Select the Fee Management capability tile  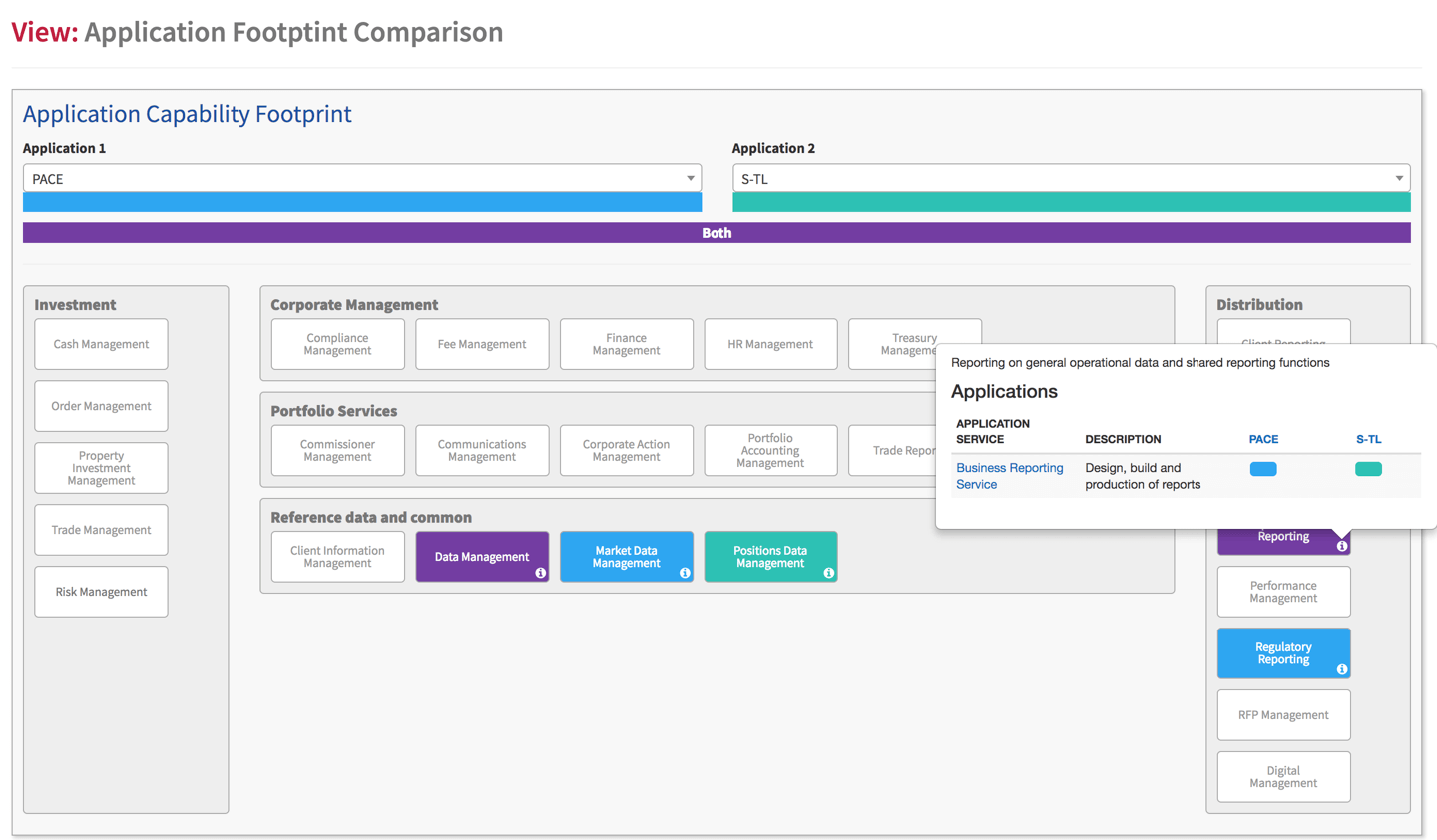(482, 344)
